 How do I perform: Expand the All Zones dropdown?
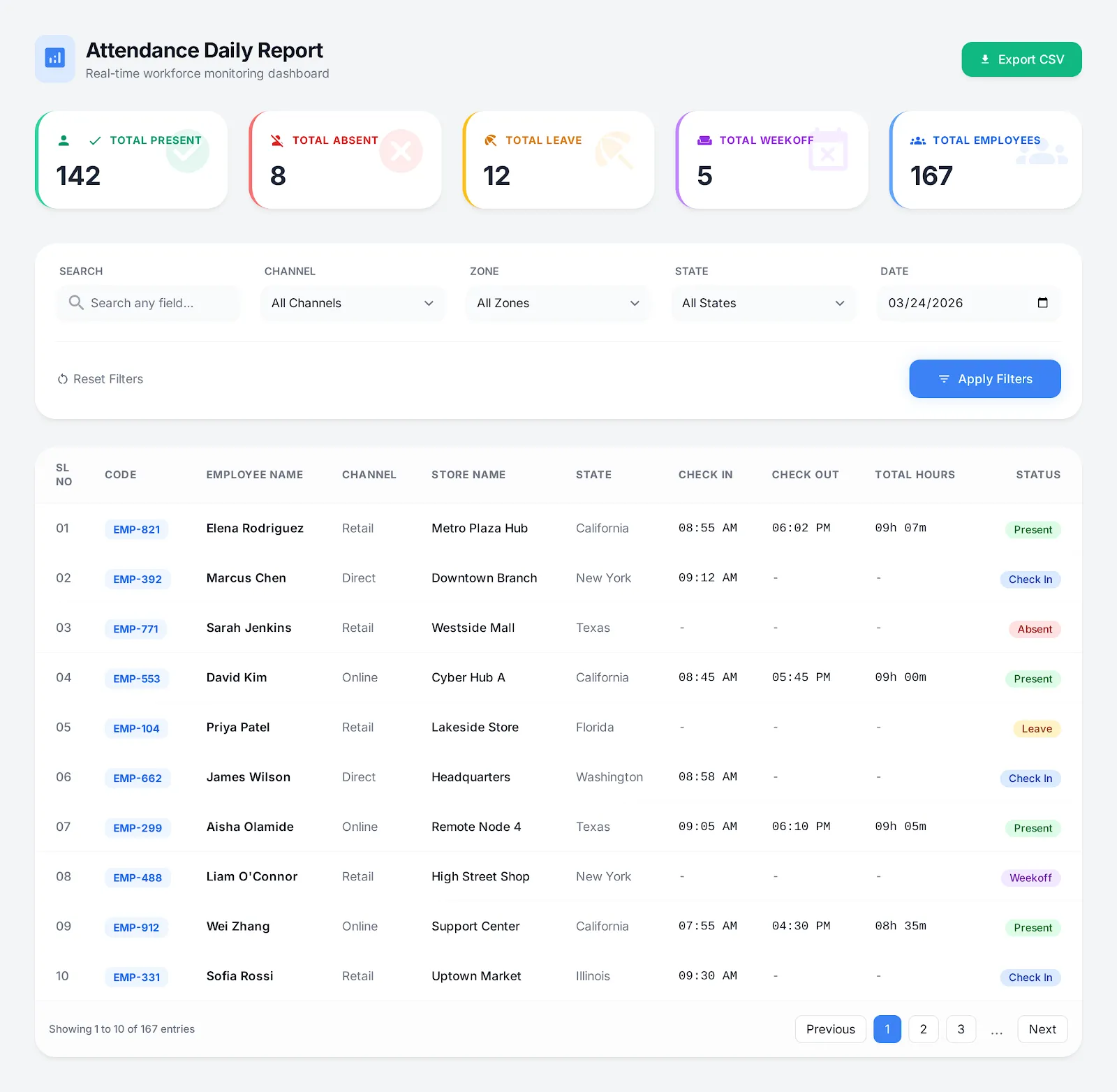557,303
